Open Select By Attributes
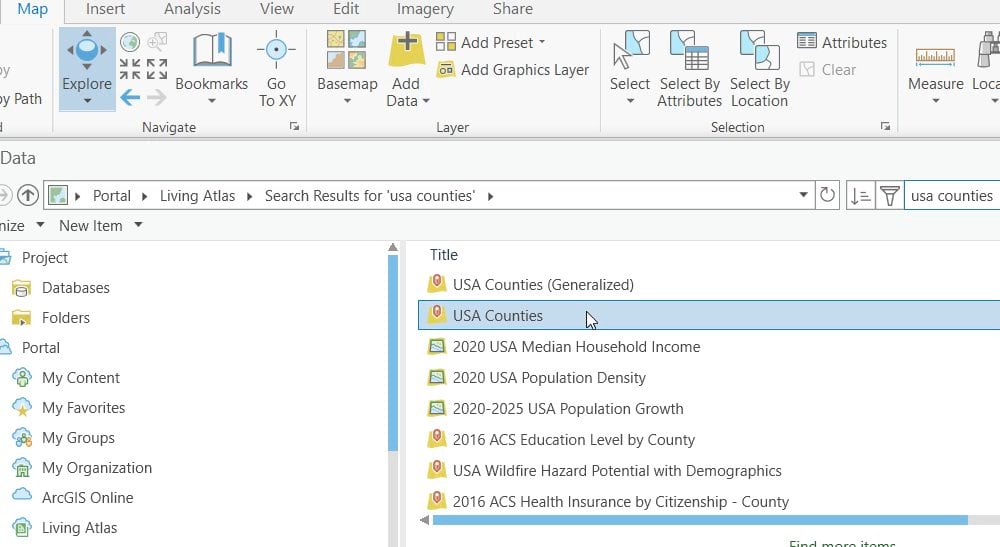The height and width of the screenshot is (547, 1000). [689, 69]
